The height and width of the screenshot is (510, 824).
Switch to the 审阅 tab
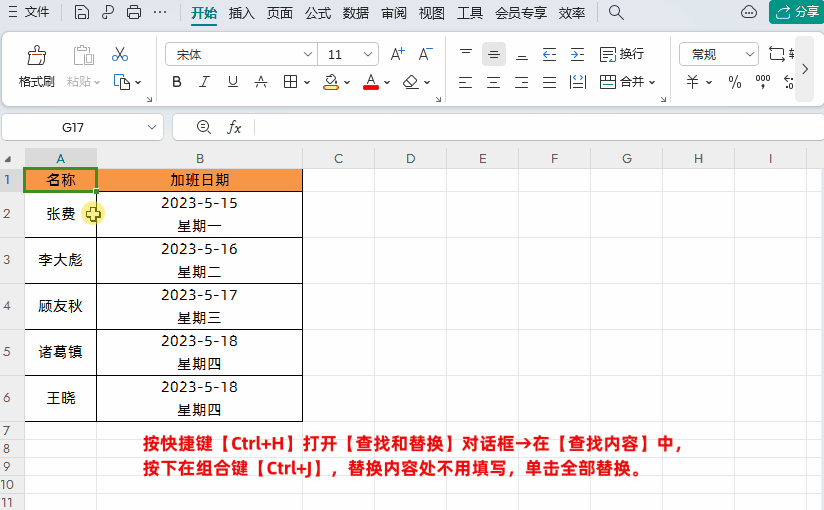point(394,13)
